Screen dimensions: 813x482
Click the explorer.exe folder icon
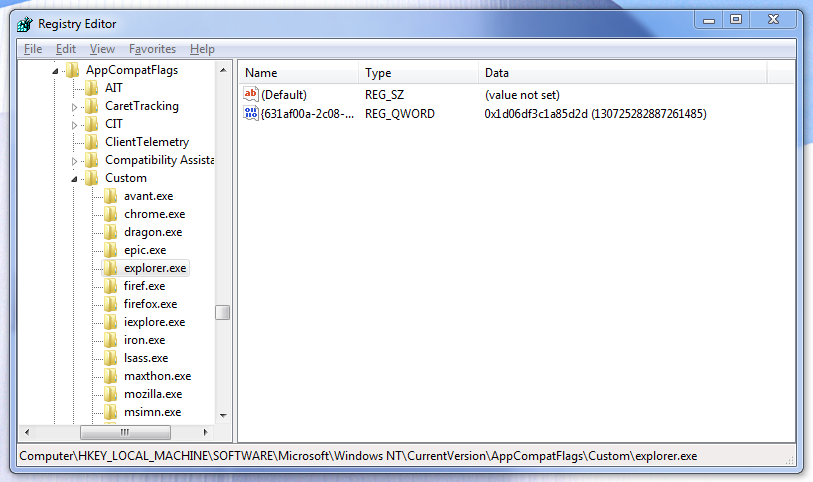[110, 268]
